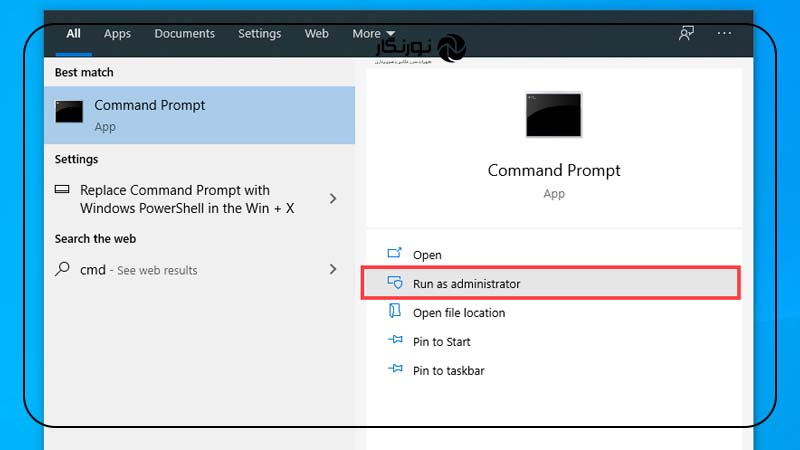Go to the Settings search tab
This screenshot has height=450, width=800.
point(259,34)
